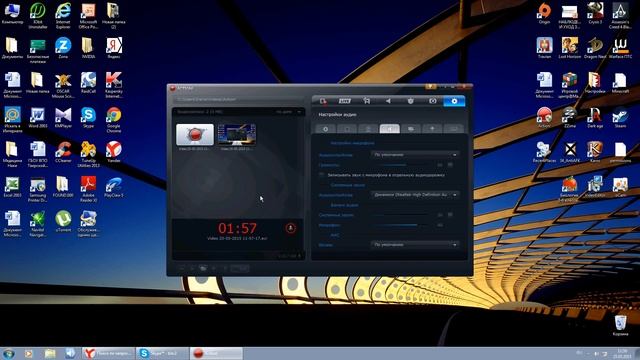Image resolution: width=640 pixels, height=360 pixels.
Task: Open Yandex browser desktop shortcut
Action: click(x=114, y=152)
